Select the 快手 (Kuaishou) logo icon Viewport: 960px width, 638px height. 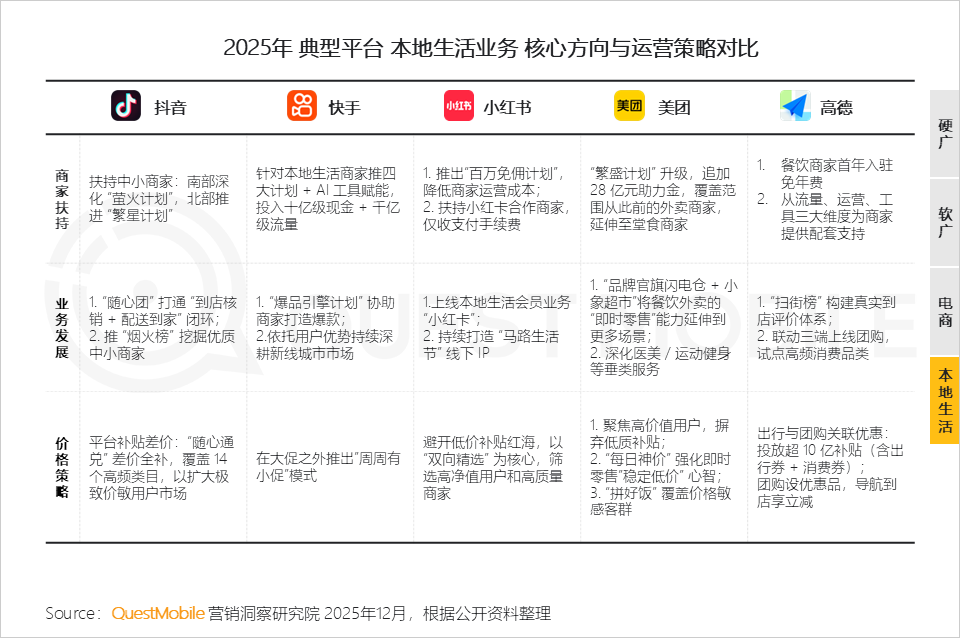297,105
